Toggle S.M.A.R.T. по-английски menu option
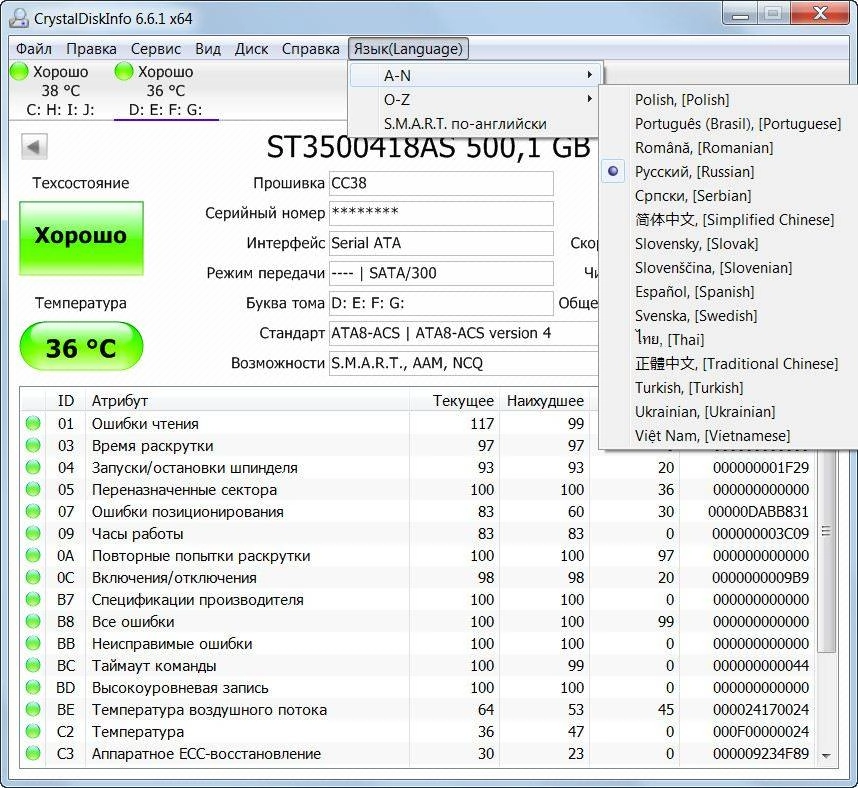 pyautogui.click(x=475, y=124)
